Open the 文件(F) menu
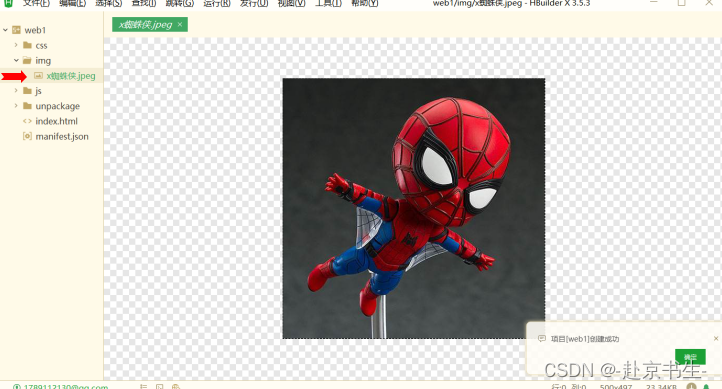 tap(36, 3)
